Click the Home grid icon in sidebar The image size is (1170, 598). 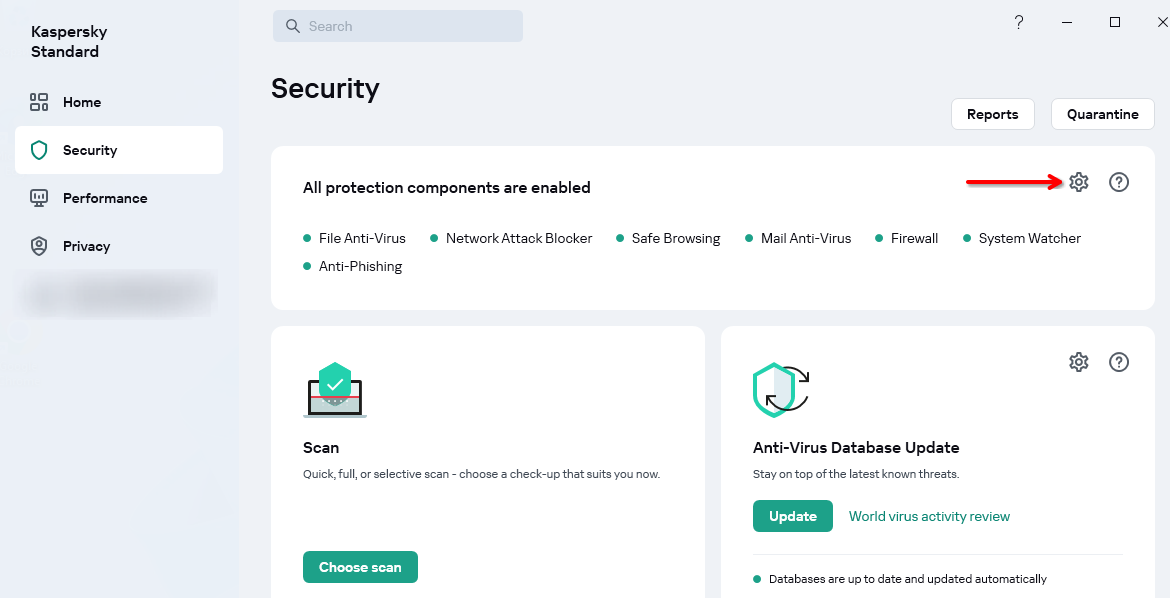(x=39, y=102)
